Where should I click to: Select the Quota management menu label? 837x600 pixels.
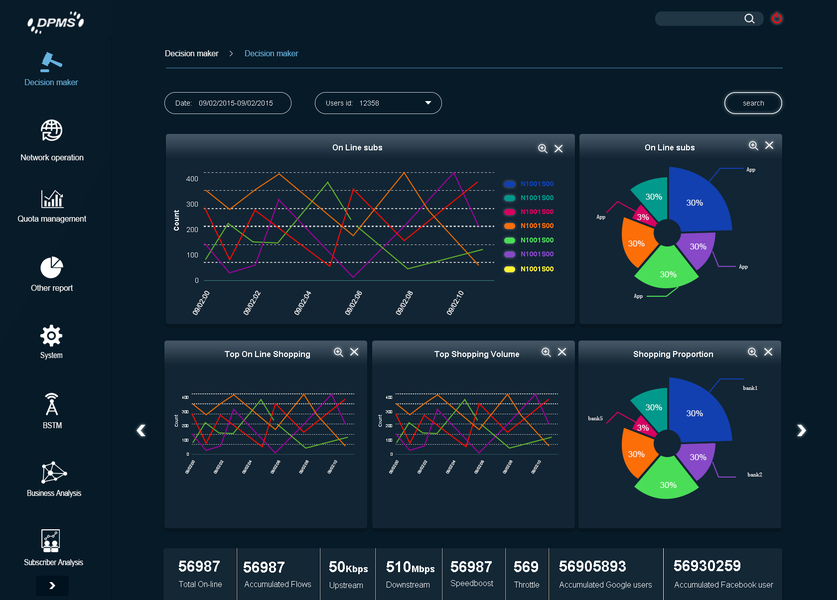52,219
